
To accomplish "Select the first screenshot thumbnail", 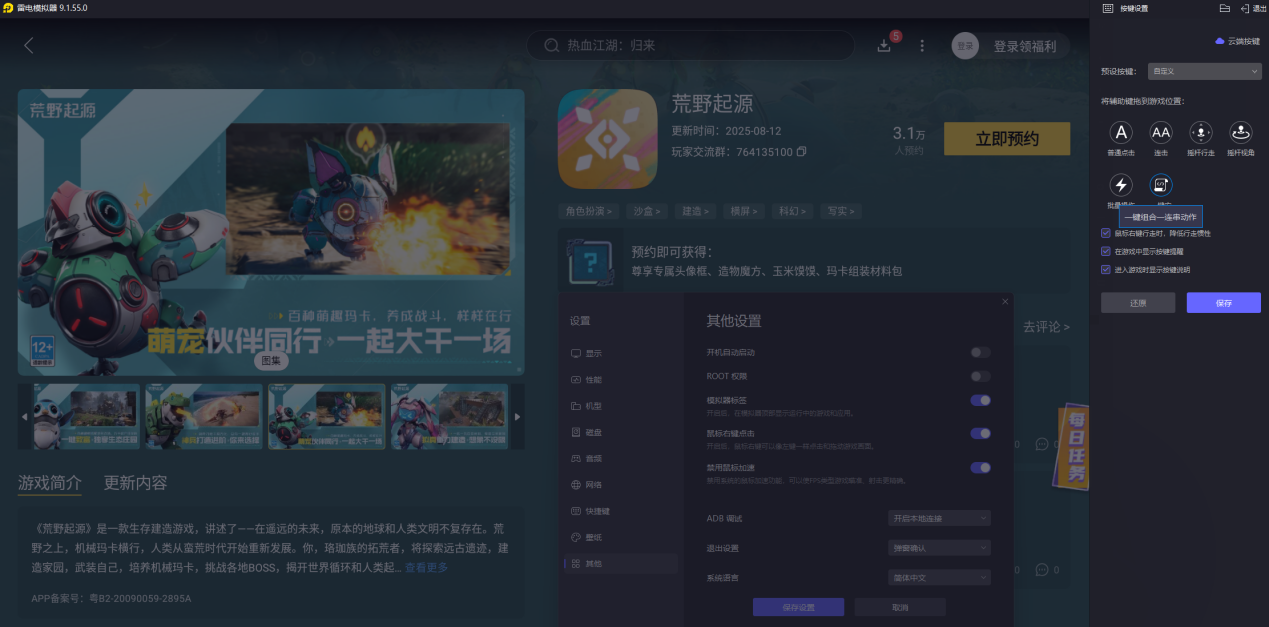I will (x=87, y=416).
